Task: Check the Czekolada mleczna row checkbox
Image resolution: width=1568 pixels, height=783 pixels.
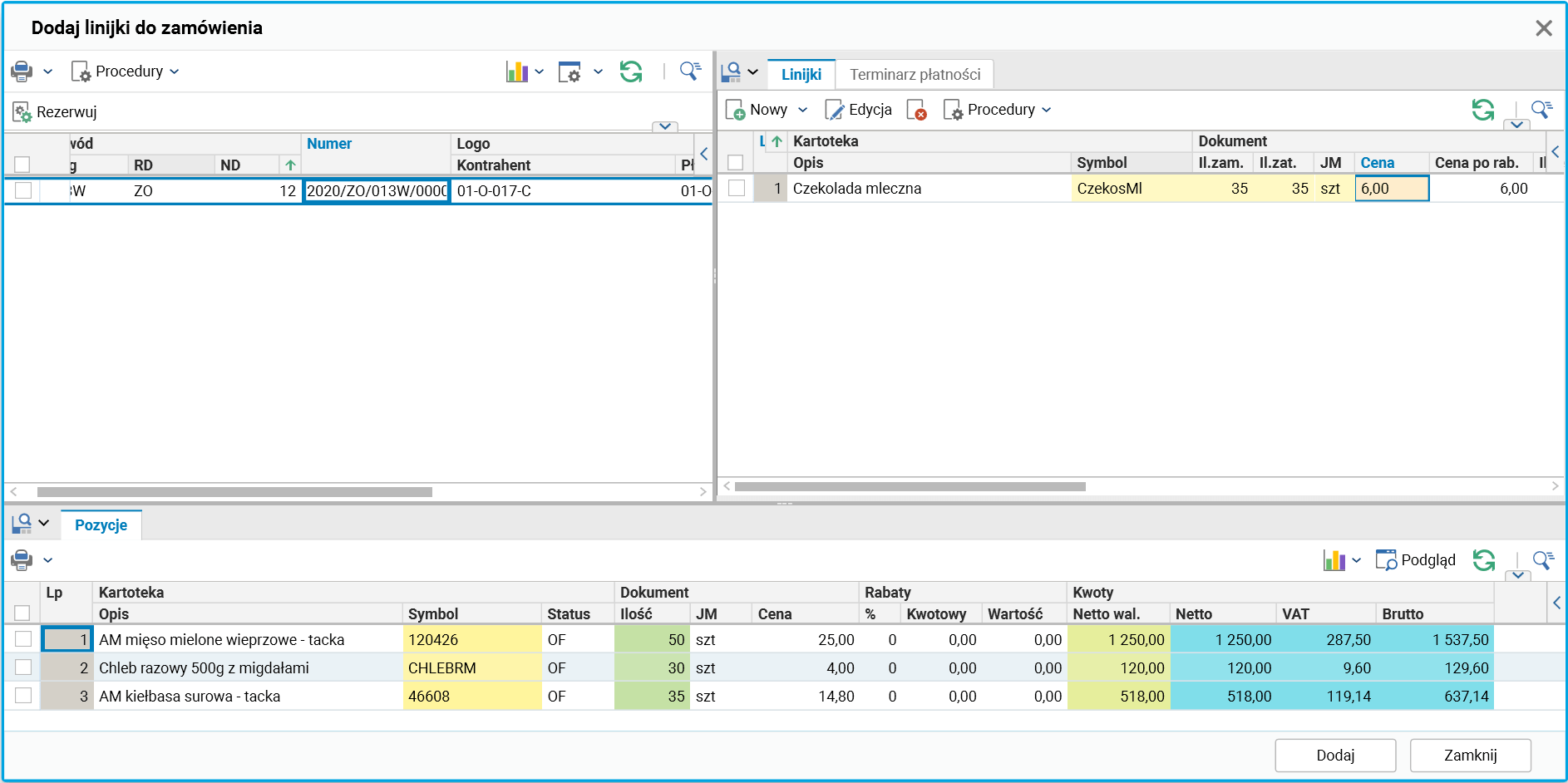Action: click(x=737, y=188)
